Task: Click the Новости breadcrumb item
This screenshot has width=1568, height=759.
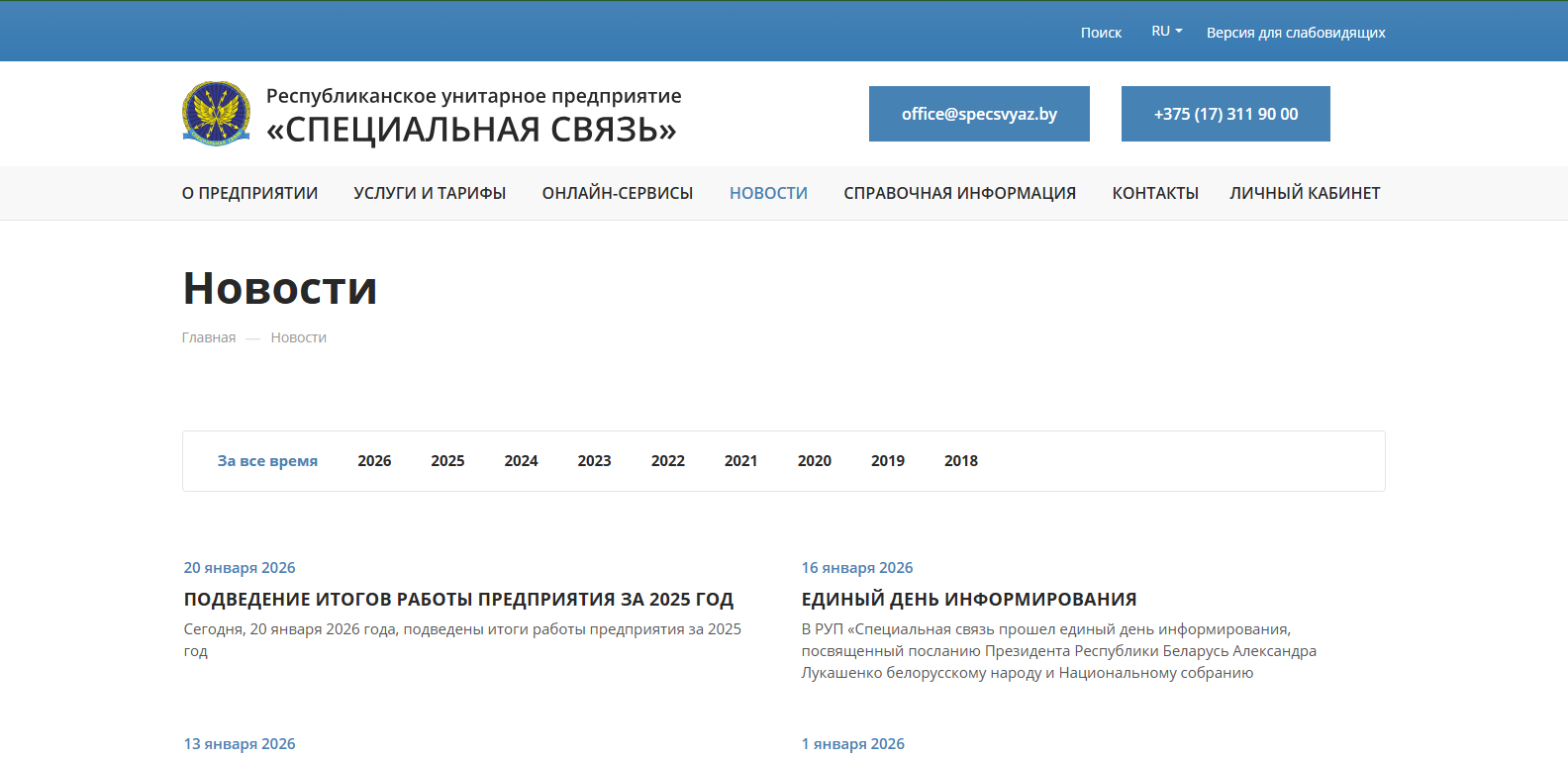Action: [299, 337]
